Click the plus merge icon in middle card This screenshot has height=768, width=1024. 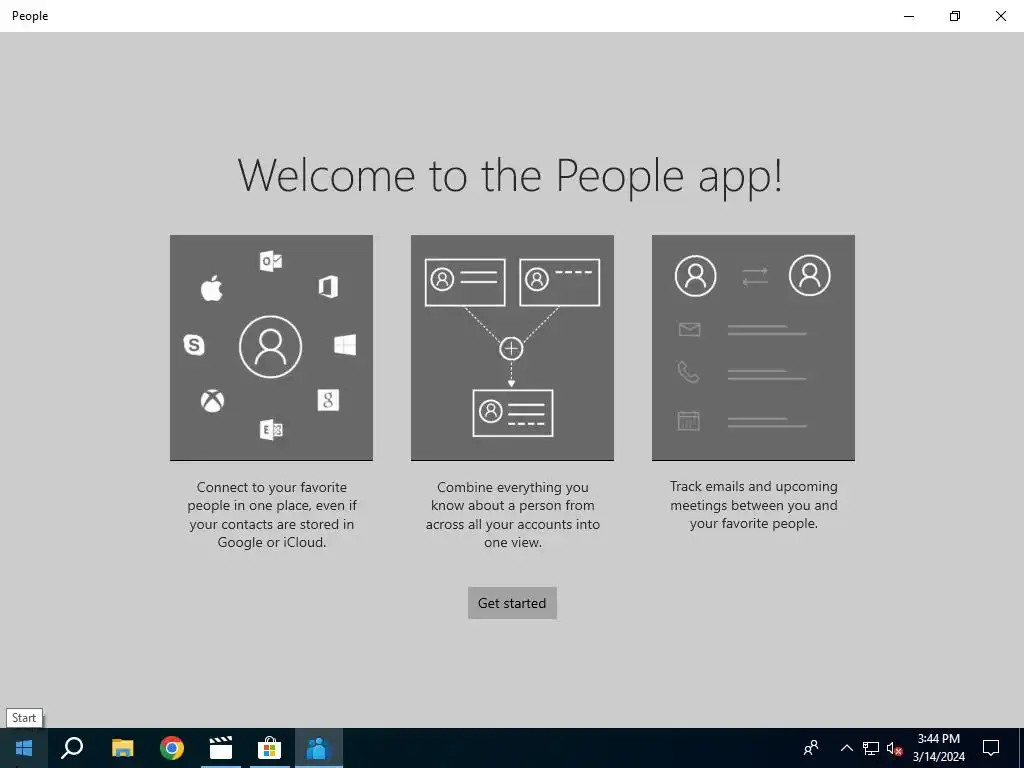point(511,349)
